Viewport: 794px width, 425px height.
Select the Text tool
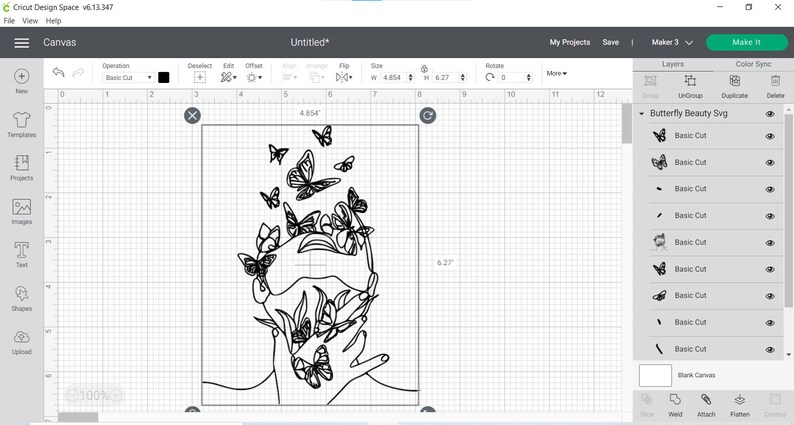tap(21, 254)
